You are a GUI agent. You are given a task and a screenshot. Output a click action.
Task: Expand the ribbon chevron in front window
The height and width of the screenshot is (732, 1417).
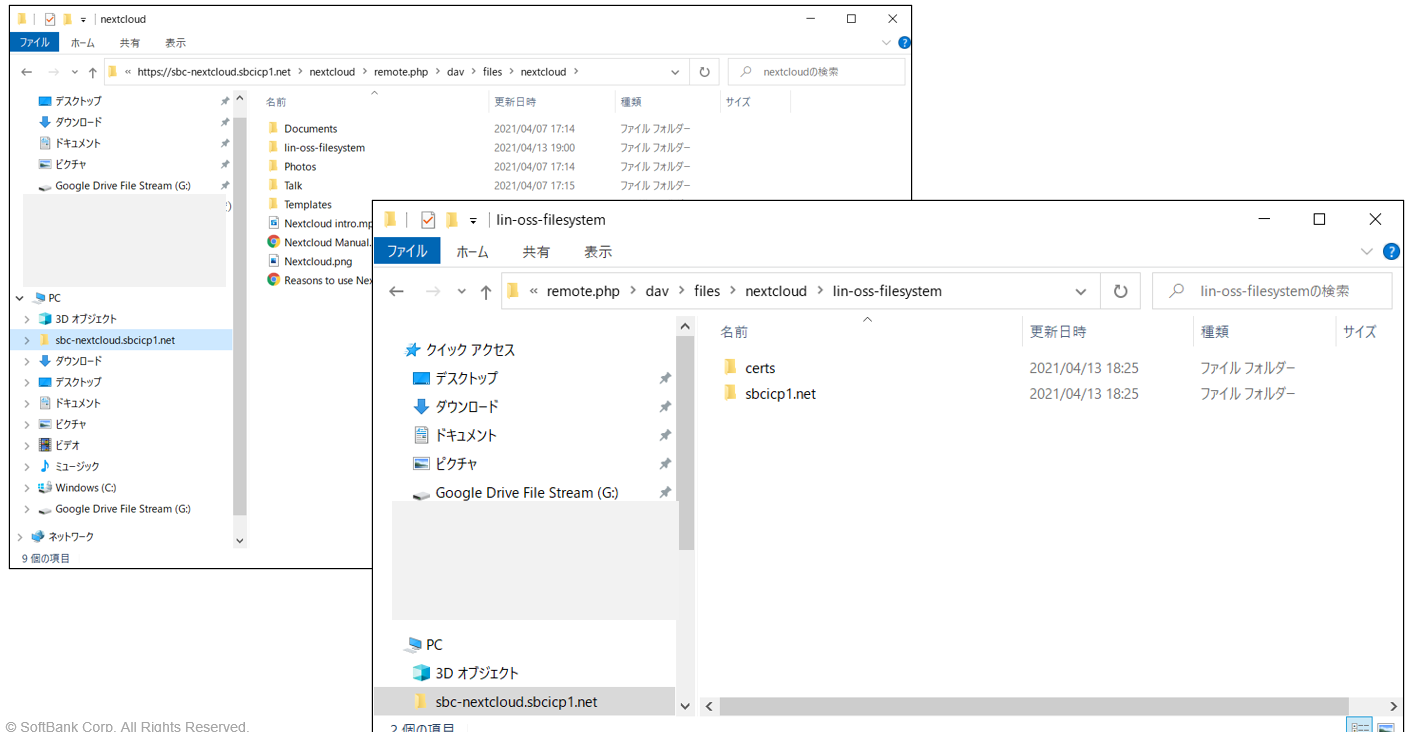tap(1367, 252)
